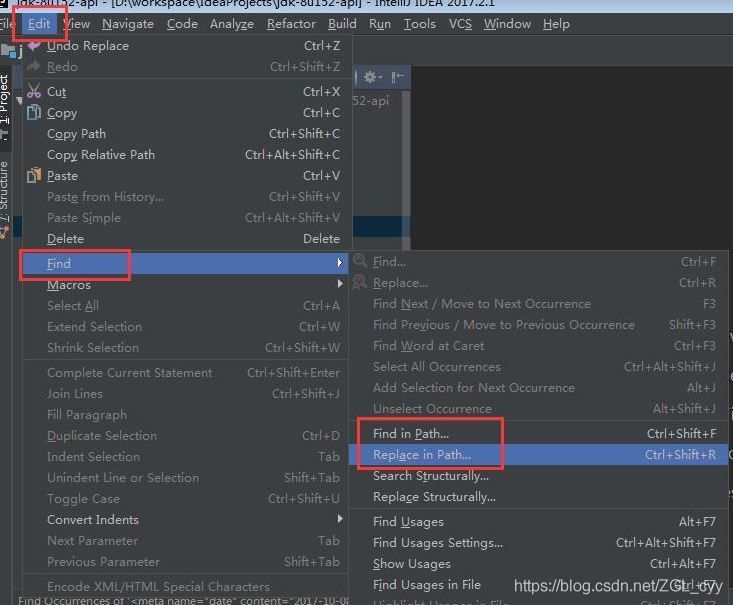The height and width of the screenshot is (605, 733).
Task: Click Toggle Case entry
Action: pos(186,499)
